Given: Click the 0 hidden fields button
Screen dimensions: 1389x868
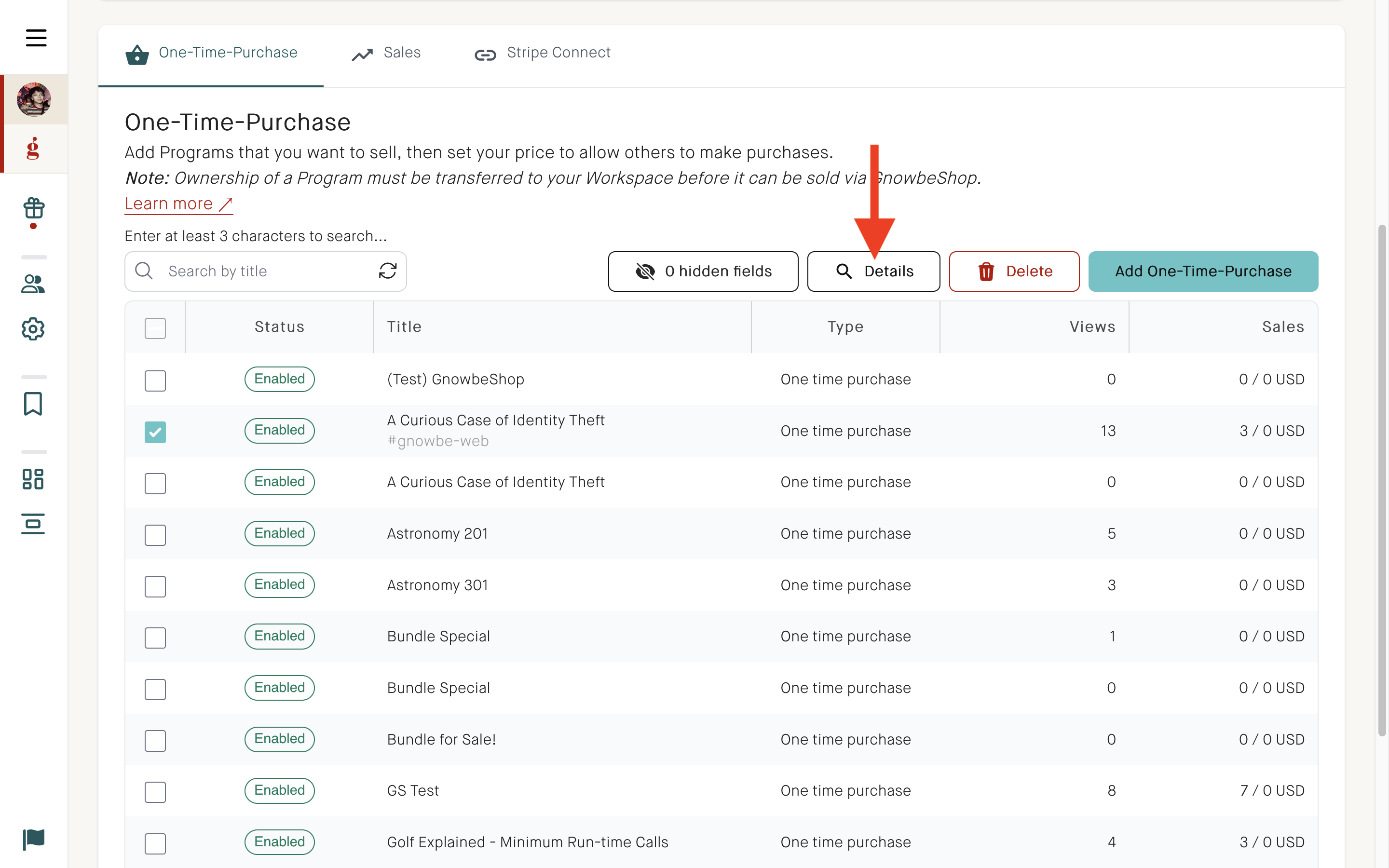Looking at the screenshot, I should (x=703, y=271).
